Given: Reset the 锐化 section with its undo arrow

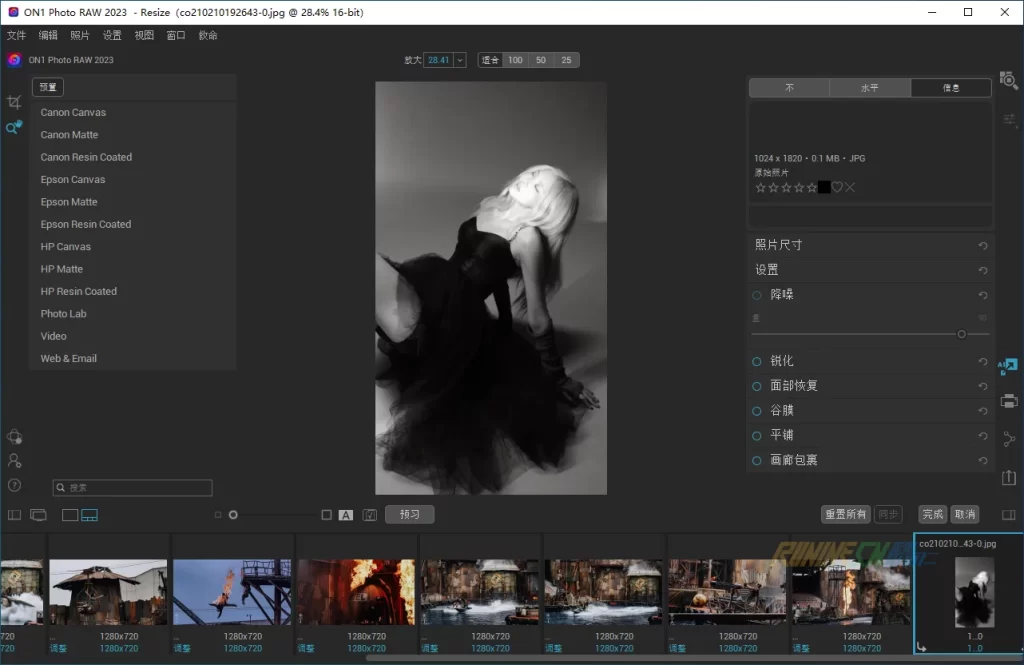Looking at the screenshot, I should (983, 361).
